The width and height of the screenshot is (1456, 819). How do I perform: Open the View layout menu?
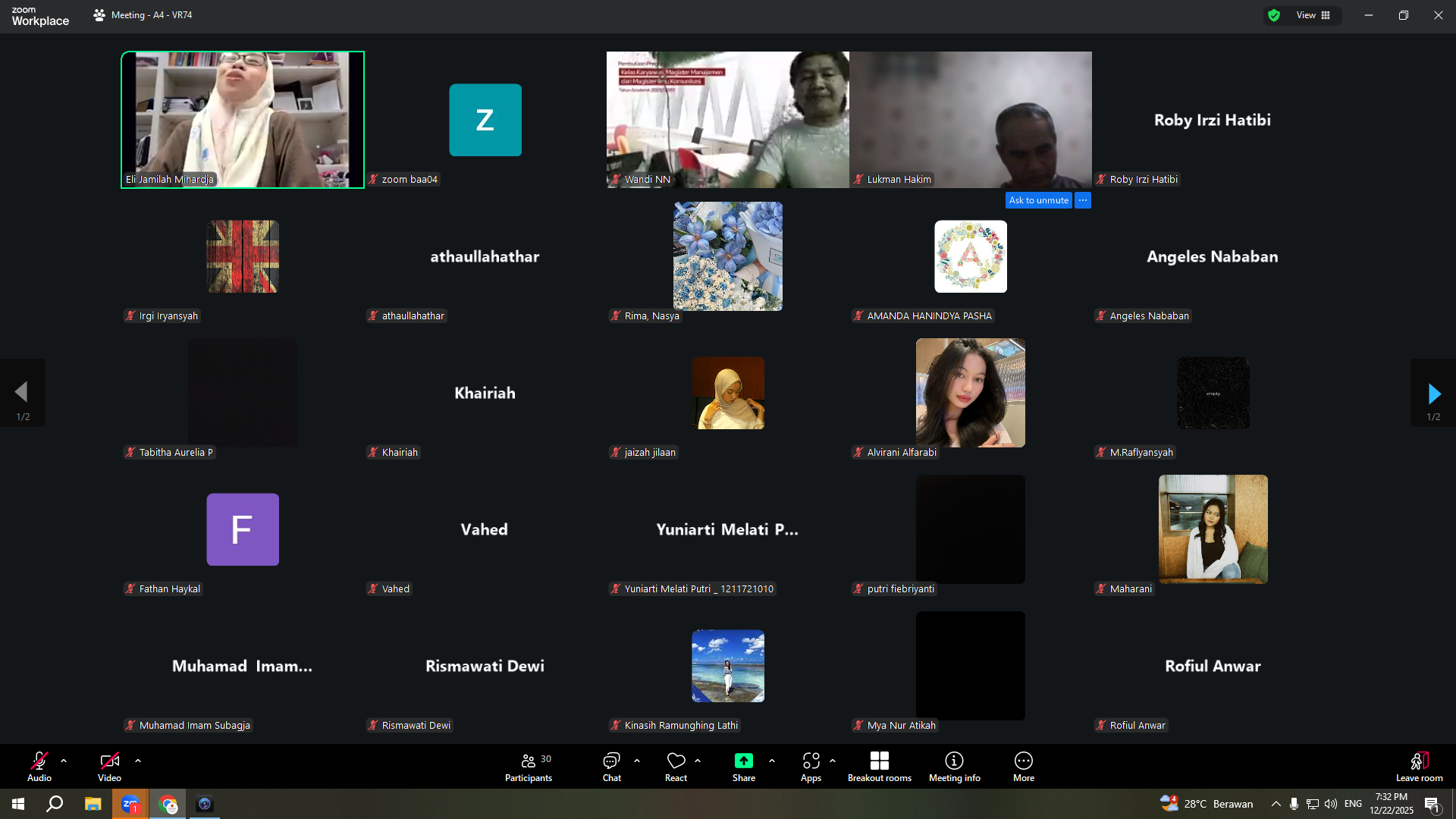click(x=1313, y=15)
